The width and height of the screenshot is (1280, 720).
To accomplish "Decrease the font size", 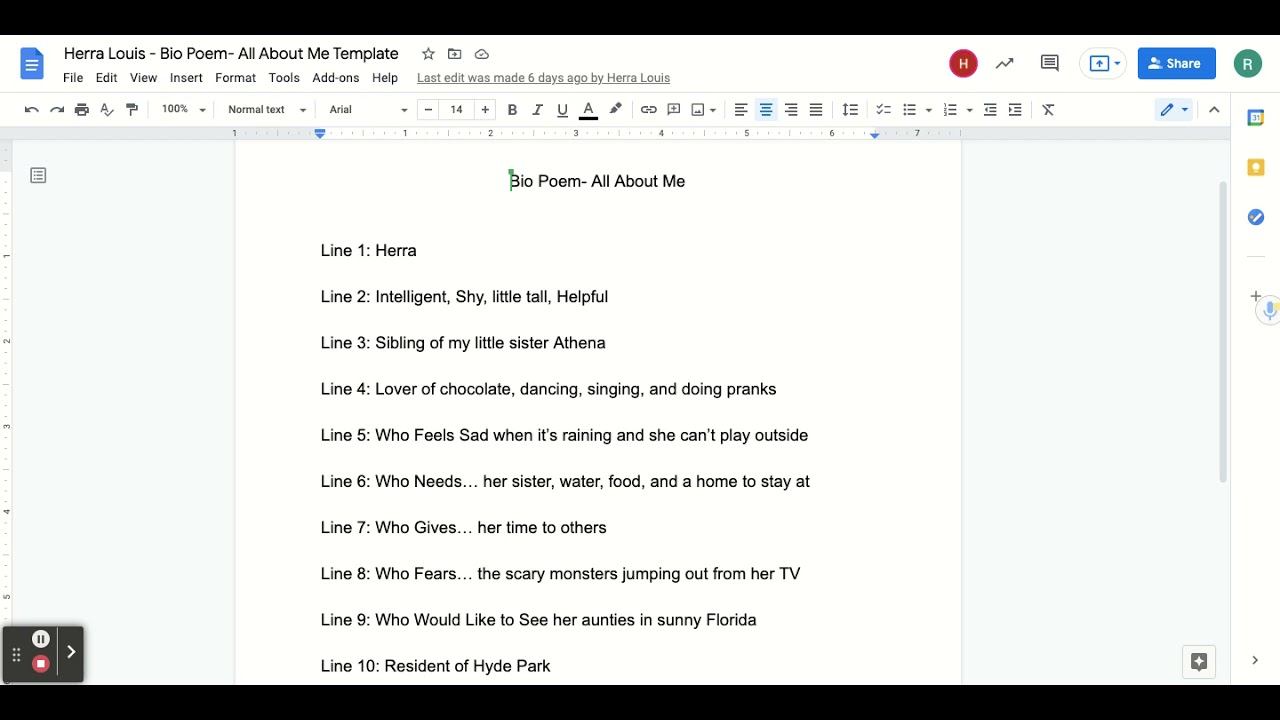I will (428, 110).
